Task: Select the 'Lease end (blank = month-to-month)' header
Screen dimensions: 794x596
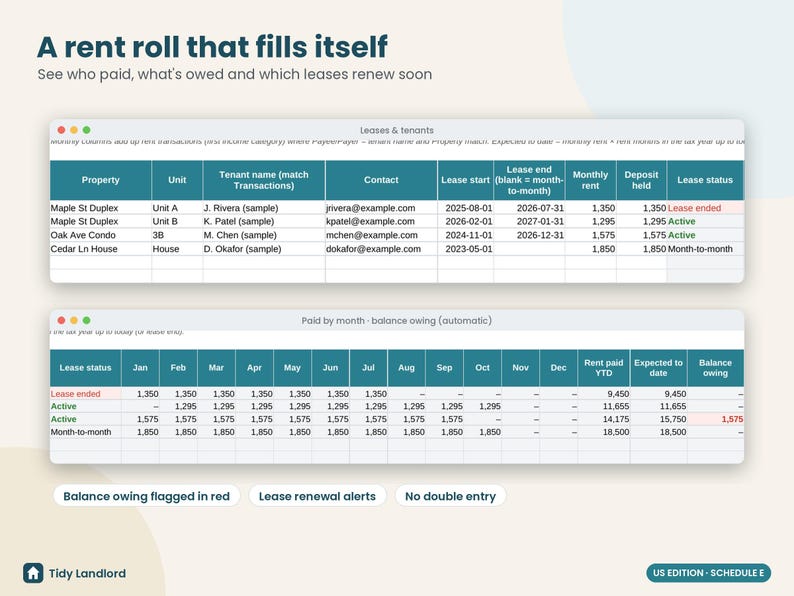Action: click(x=529, y=180)
